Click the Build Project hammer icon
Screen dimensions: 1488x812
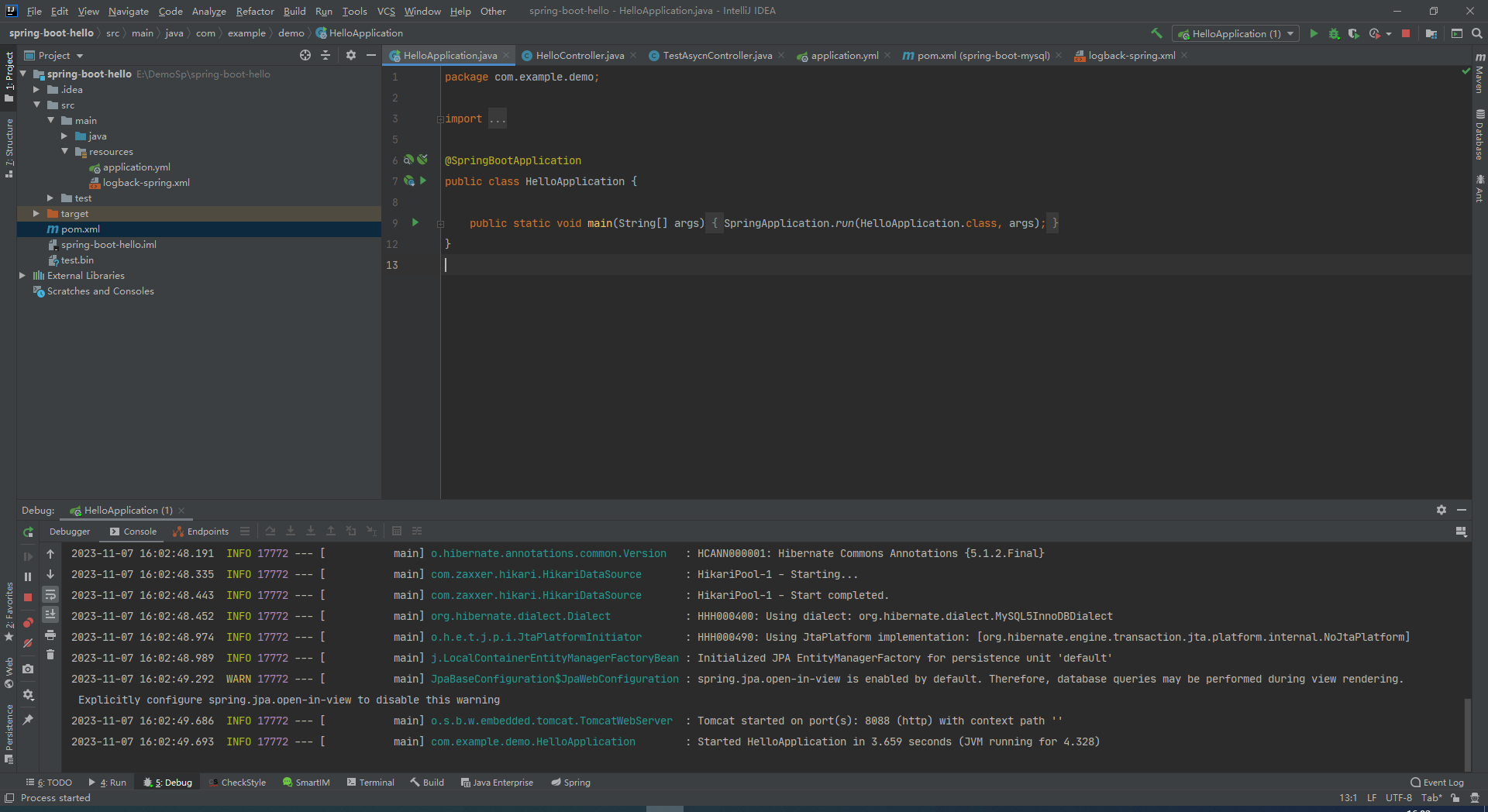(x=1156, y=33)
